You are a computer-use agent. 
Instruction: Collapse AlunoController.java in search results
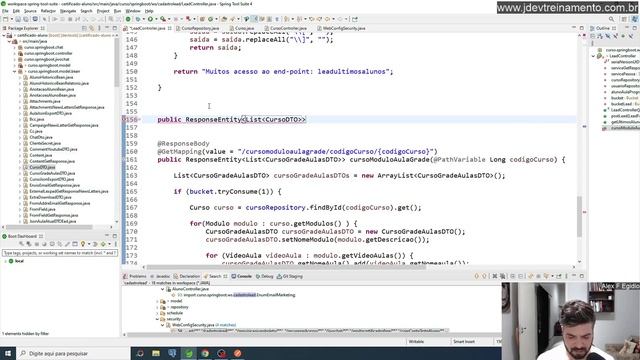pyautogui.click(x=162, y=289)
